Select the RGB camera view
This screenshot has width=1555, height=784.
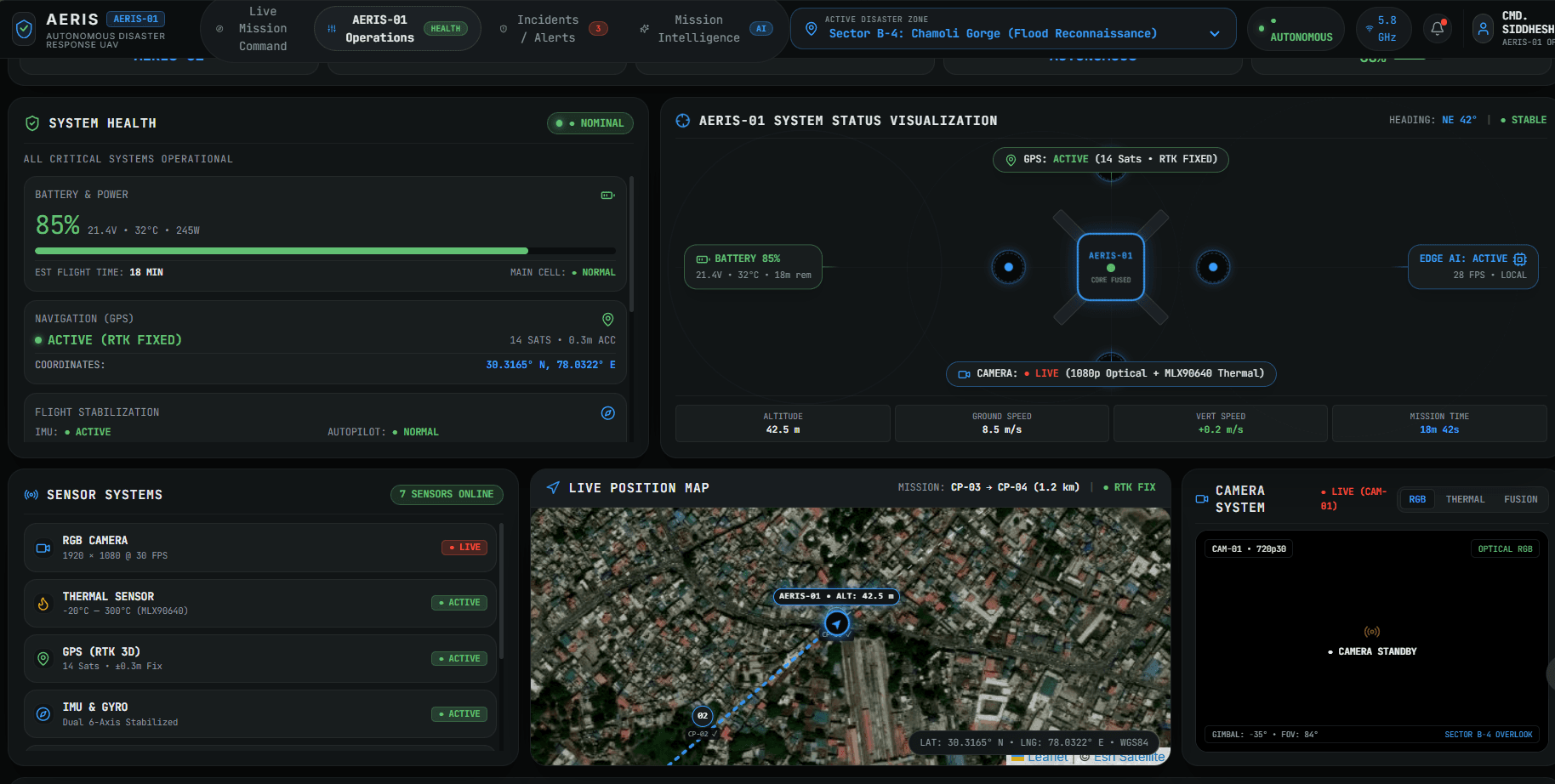(1417, 500)
